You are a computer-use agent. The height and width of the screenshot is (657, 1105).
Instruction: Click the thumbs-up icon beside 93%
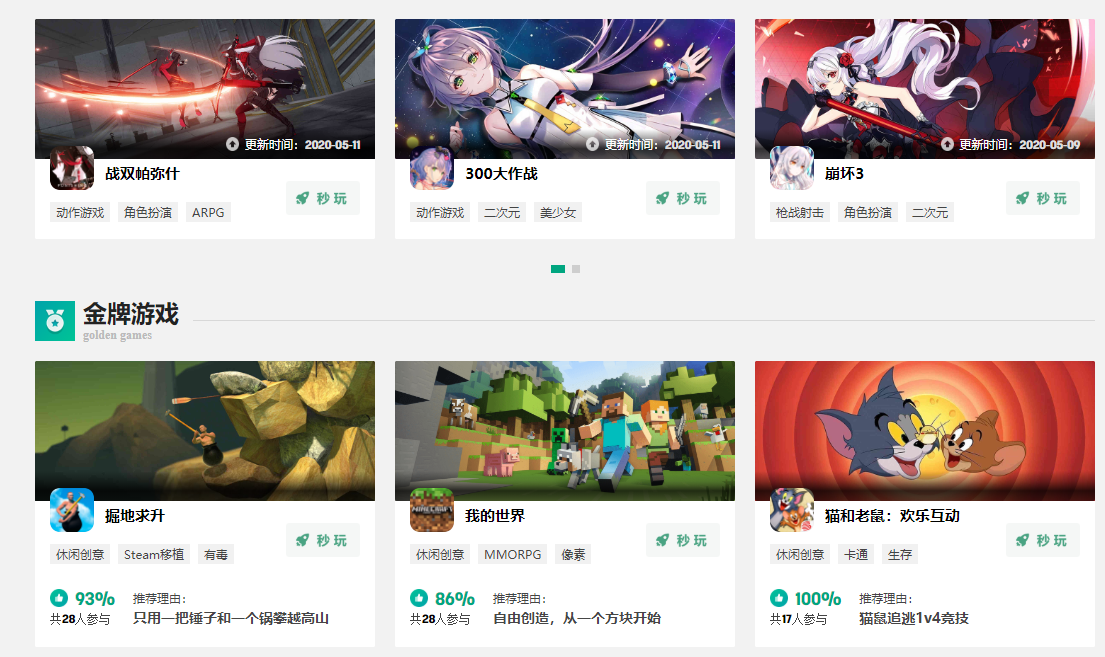[x=59, y=598]
